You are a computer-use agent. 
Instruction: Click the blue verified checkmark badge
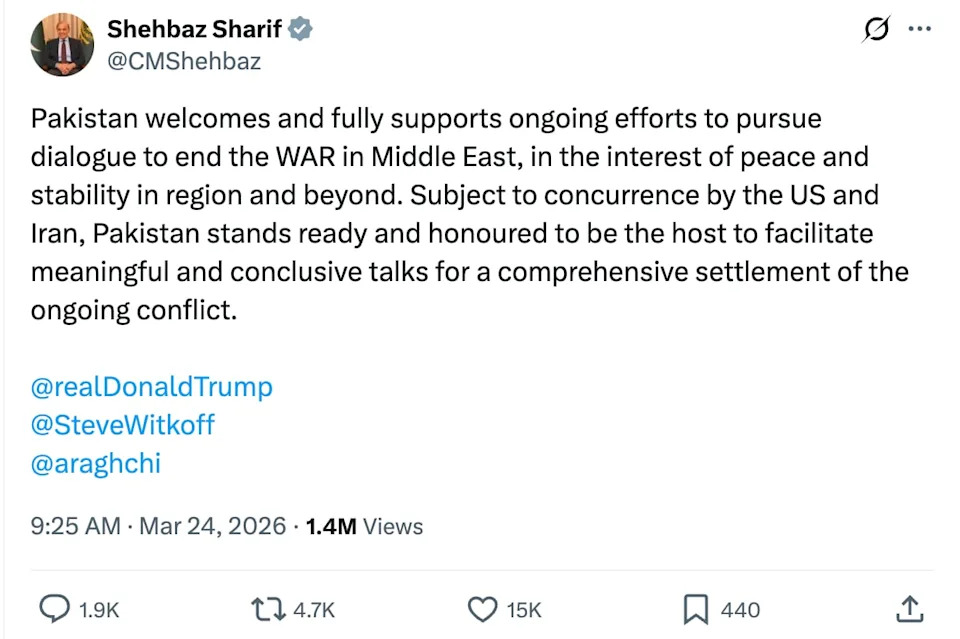301,30
